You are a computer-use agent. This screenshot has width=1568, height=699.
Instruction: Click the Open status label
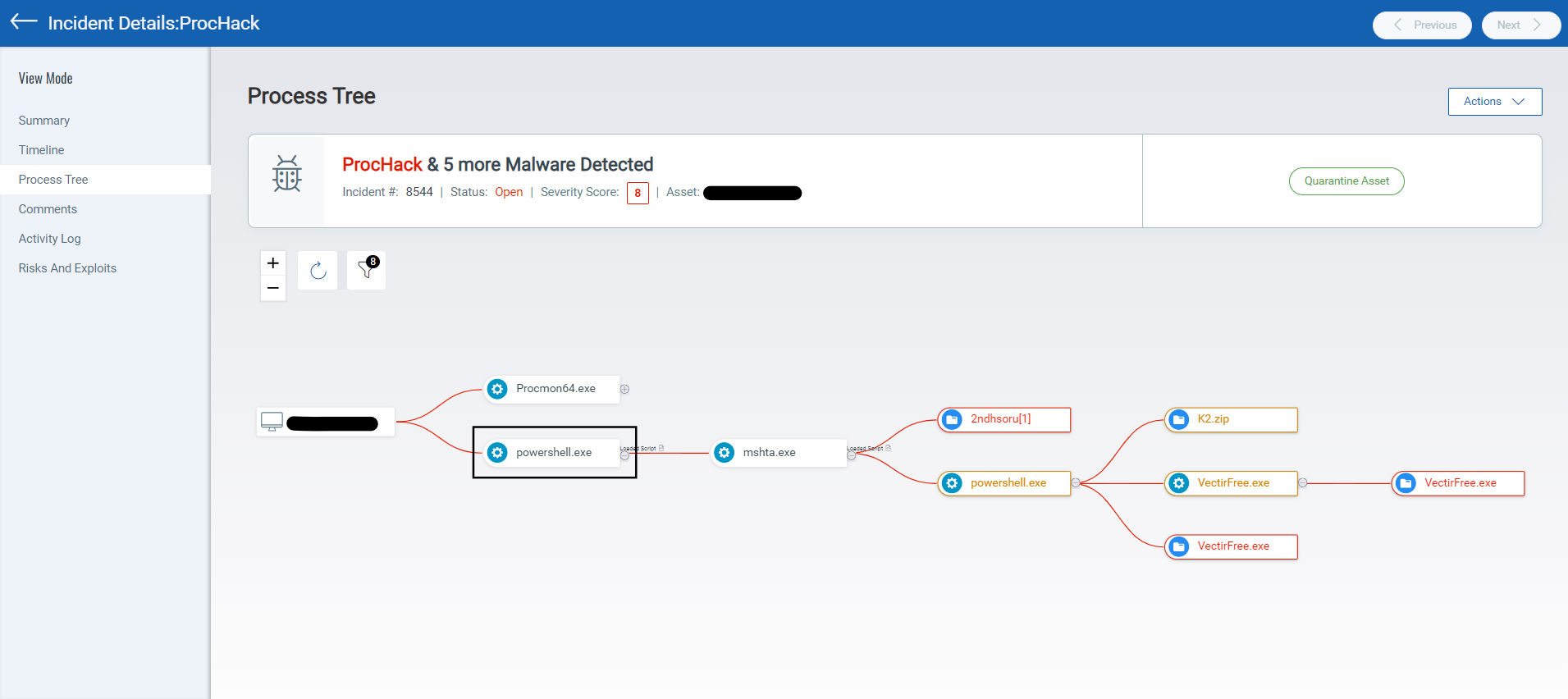tap(509, 192)
